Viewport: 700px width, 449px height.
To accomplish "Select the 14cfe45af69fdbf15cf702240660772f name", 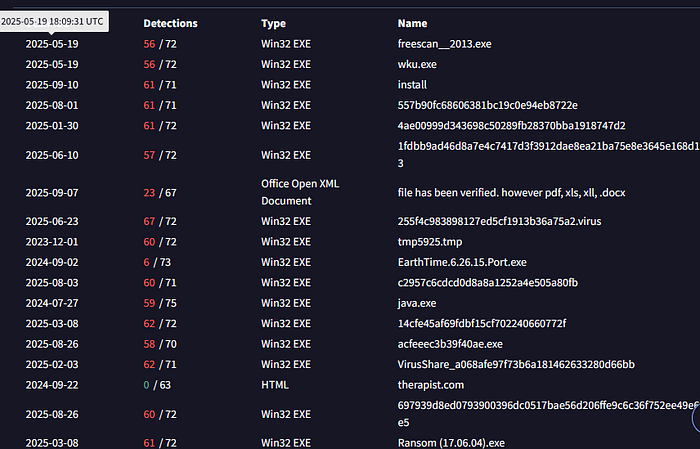I will pyautogui.click(x=482, y=324).
